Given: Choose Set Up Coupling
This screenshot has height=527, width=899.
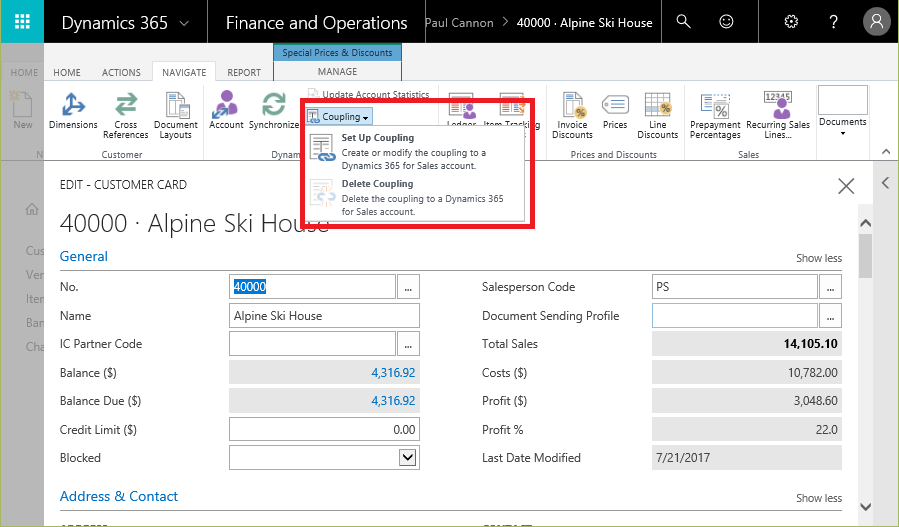Looking at the screenshot, I should click(x=413, y=151).
